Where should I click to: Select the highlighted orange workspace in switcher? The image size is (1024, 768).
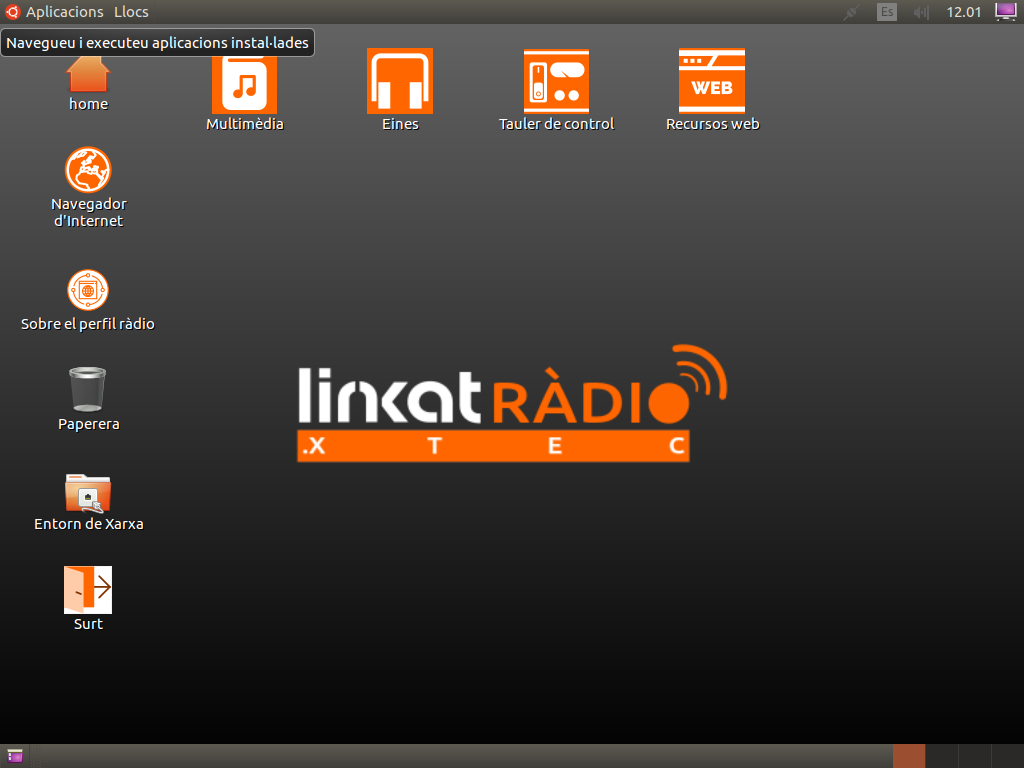(x=909, y=756)
